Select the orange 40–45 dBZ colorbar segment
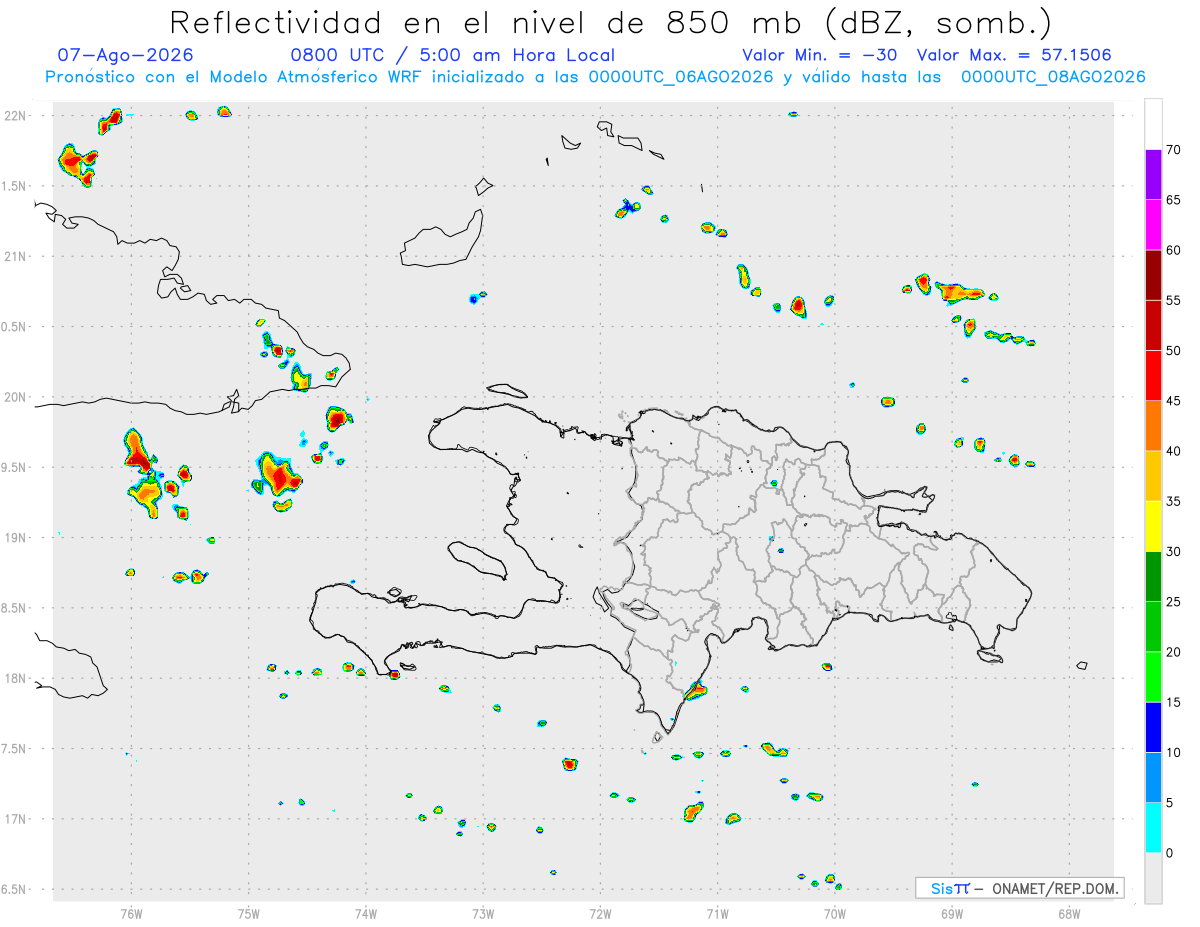The image size is (1200, 927). [1153, 425]
